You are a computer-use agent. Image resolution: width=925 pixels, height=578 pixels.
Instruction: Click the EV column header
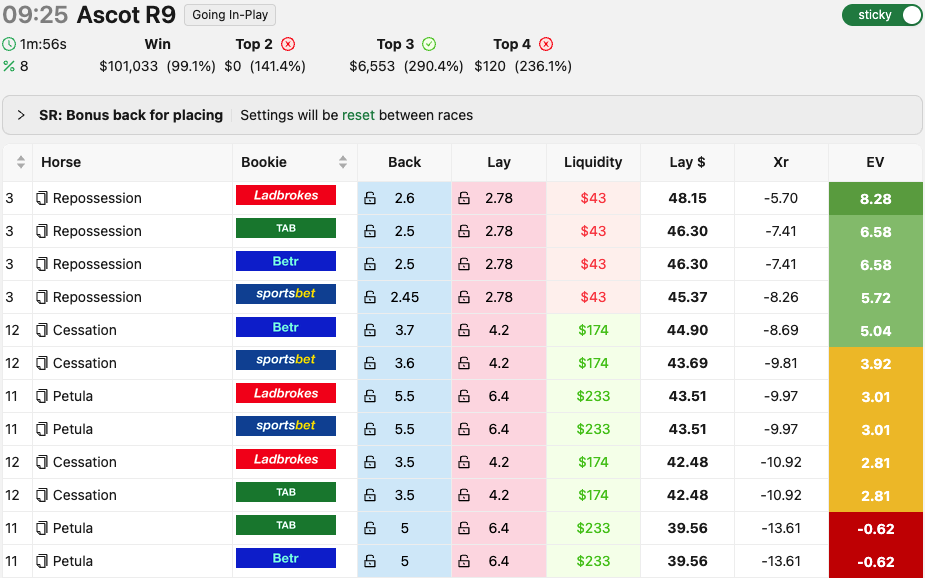(875, 162)
